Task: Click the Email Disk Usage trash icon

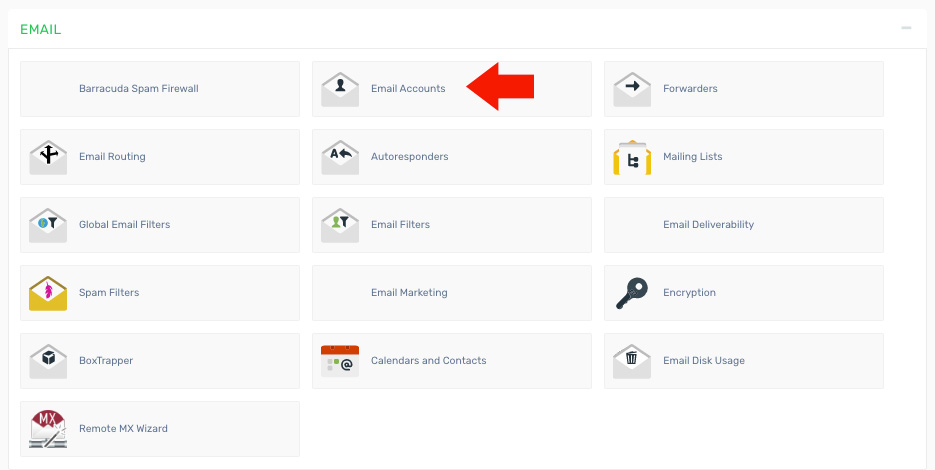Action: point(632,361)
